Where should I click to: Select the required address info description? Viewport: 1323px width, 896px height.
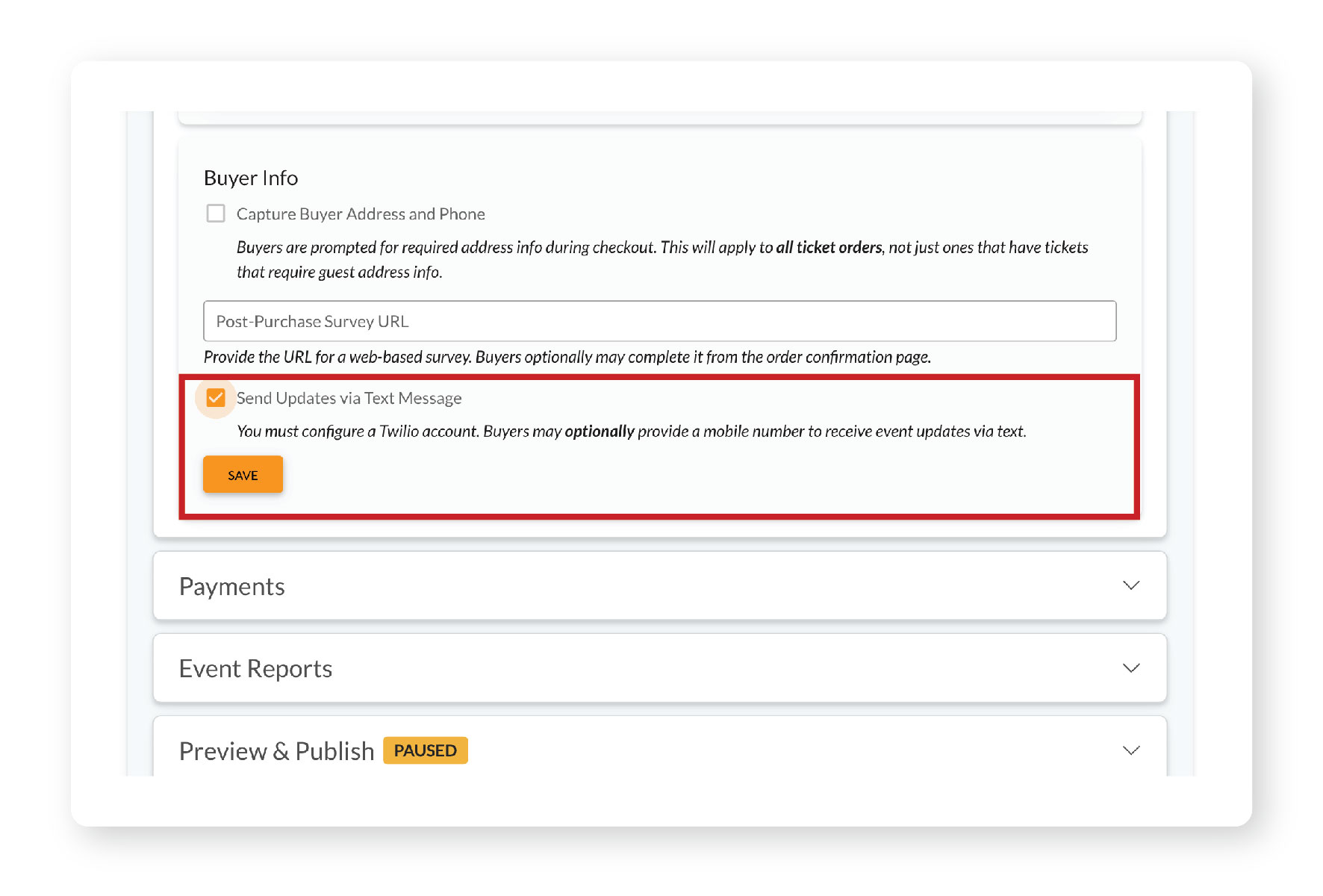(662, 259)
